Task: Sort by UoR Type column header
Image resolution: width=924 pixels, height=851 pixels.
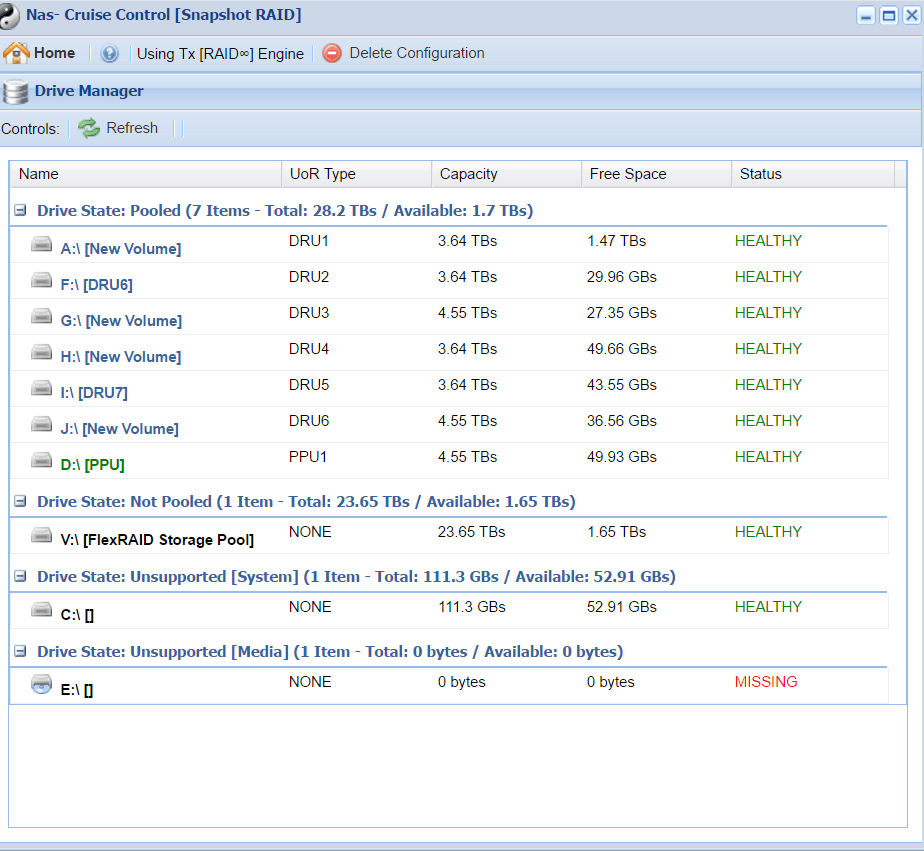Action: click(x=357, y=174)
